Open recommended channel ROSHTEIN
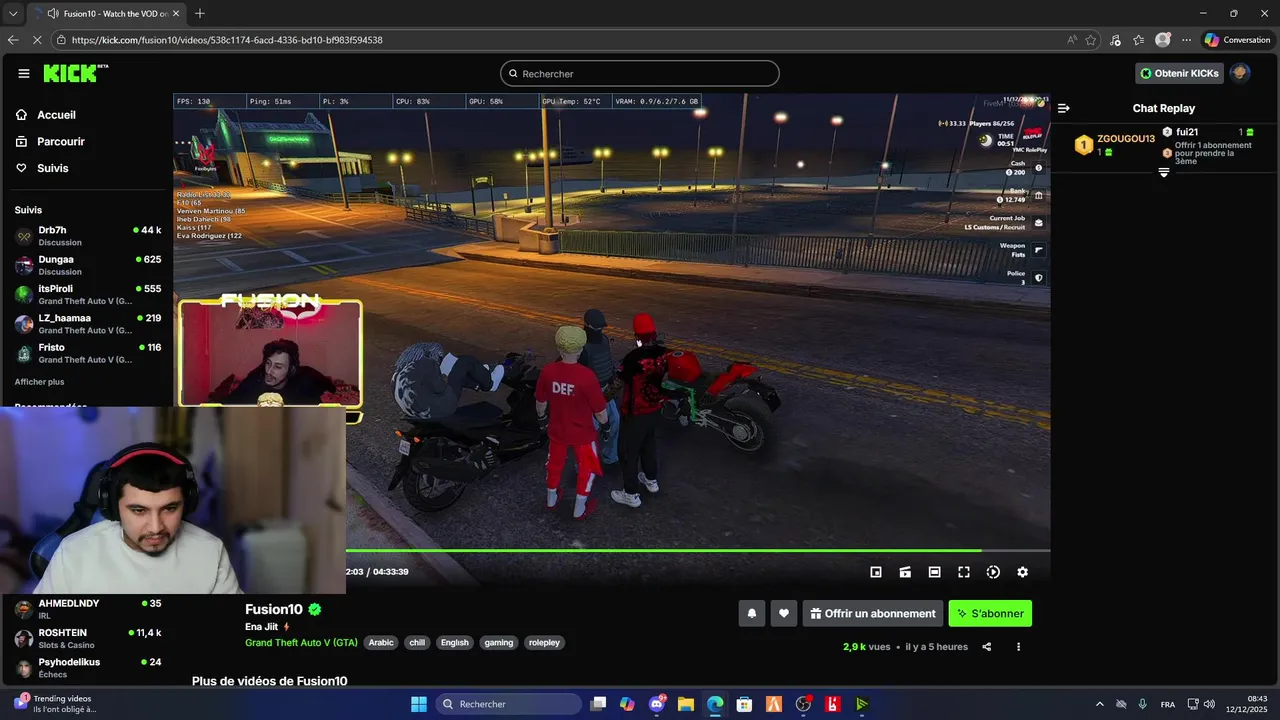Screen dimensions: 1280x720 88,638
